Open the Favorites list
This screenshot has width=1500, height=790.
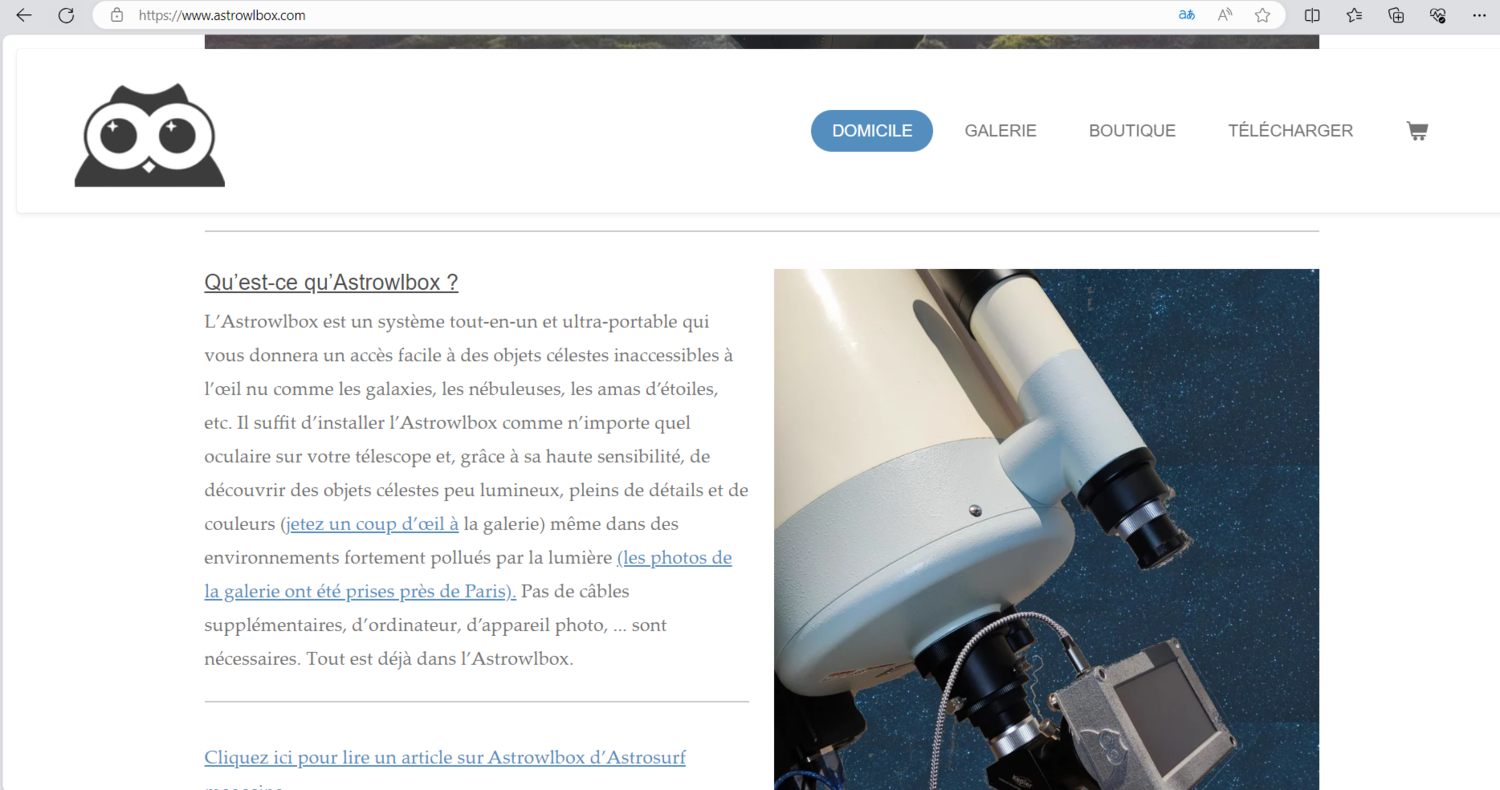(1354, 15)
